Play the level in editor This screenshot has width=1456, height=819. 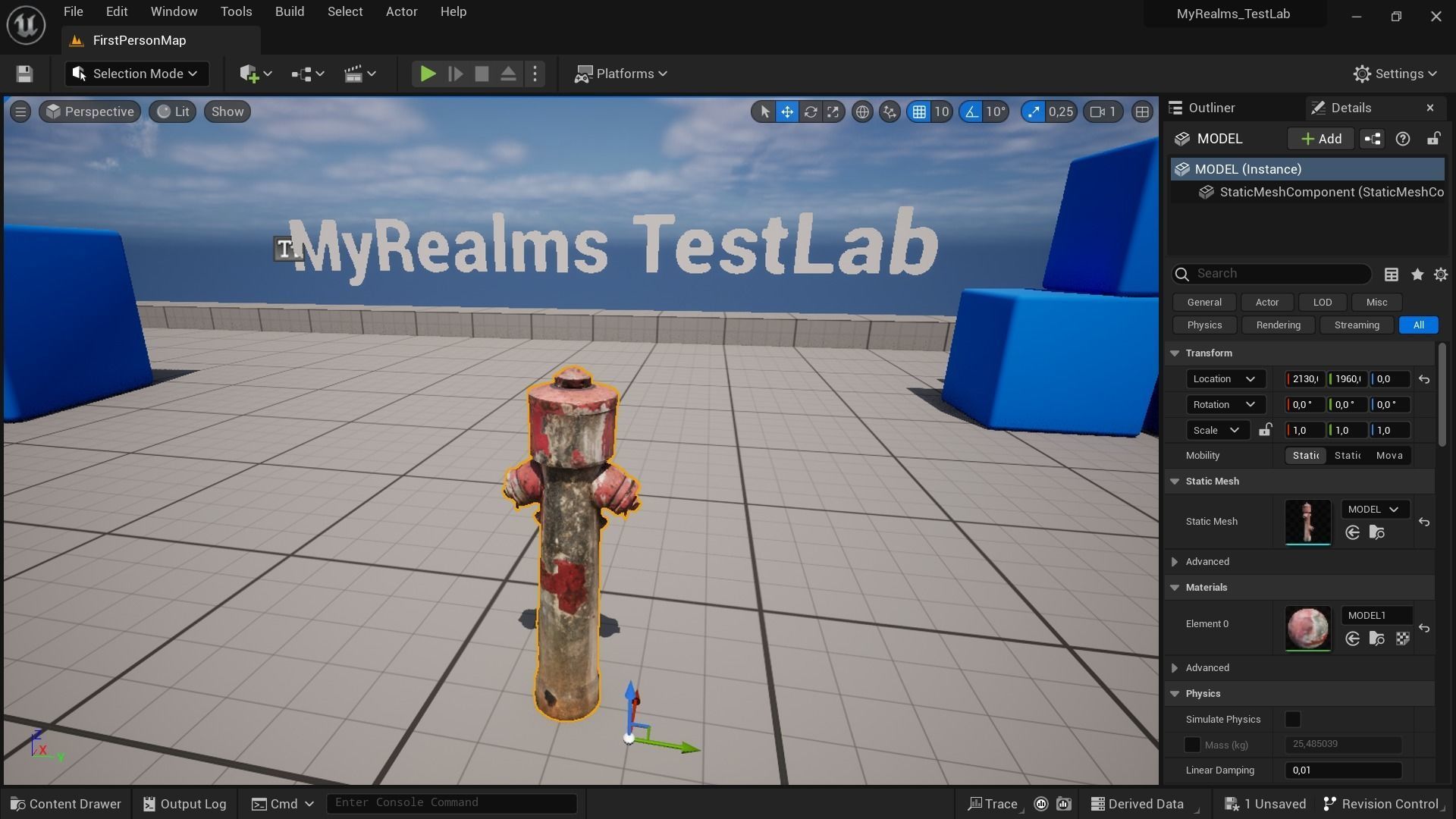point(428,74)
